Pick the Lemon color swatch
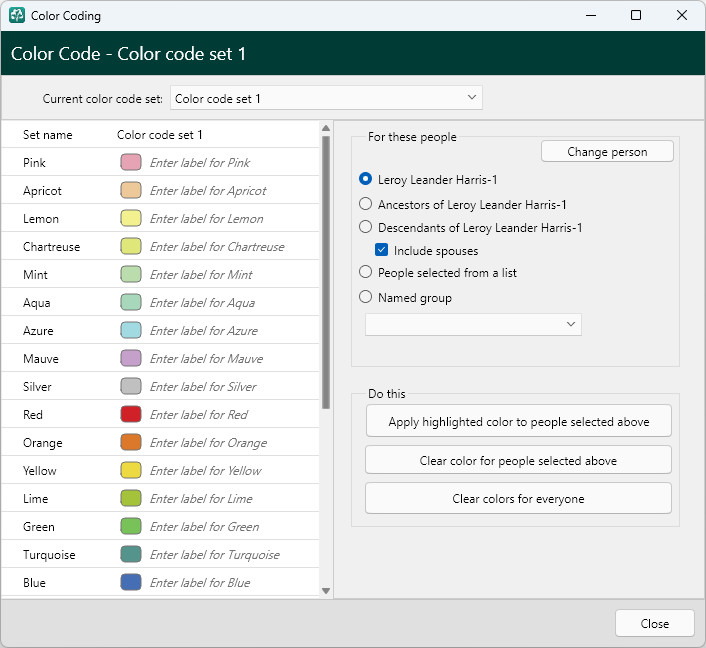 [x=131, y=218]
